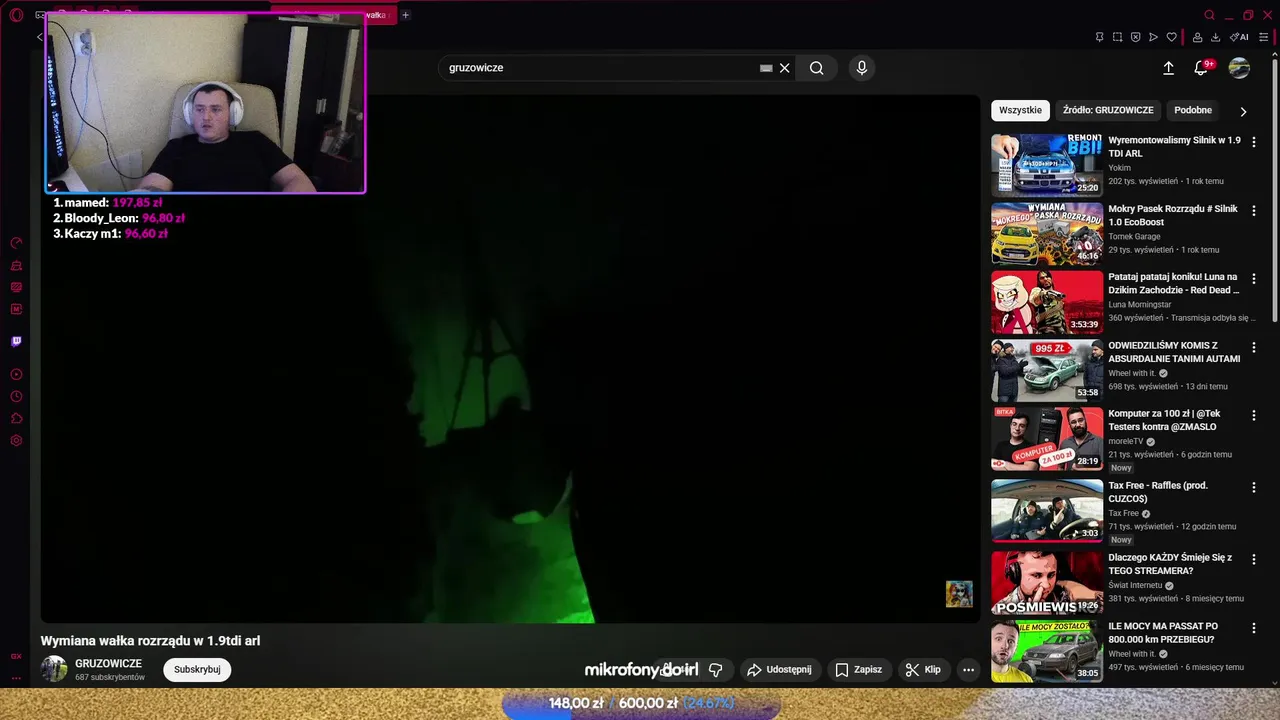Open the Tax Free - Raffles thumbnail
The height and width of the screenshot is (720, 1280).
[1047, 510]
